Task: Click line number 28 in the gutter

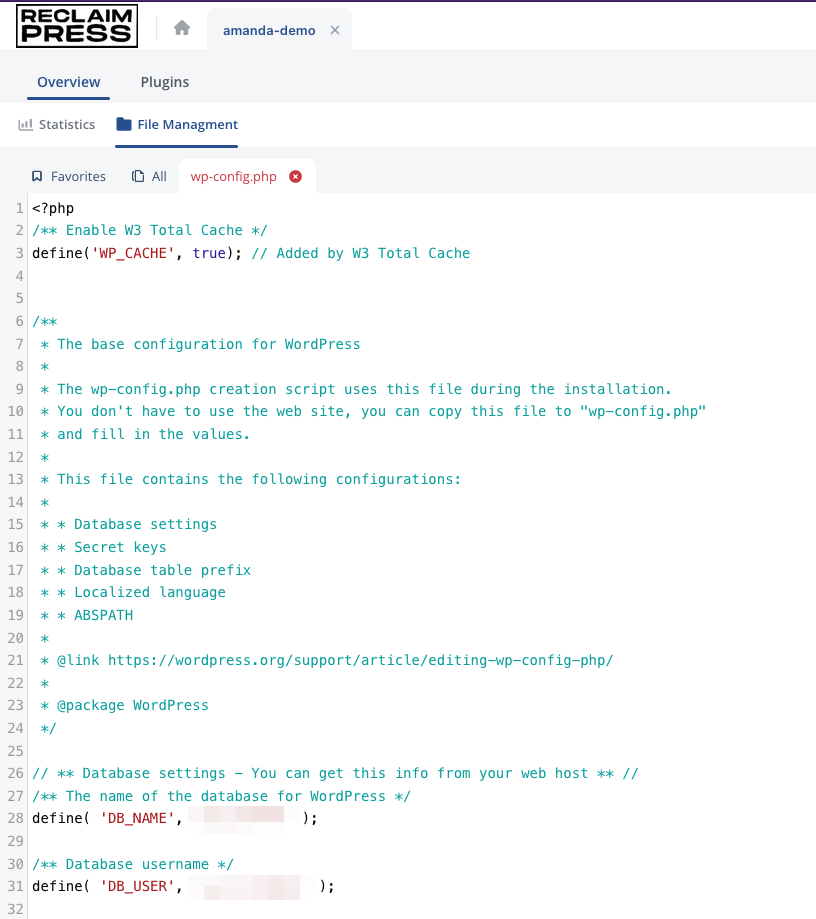Action: (16, 818)
